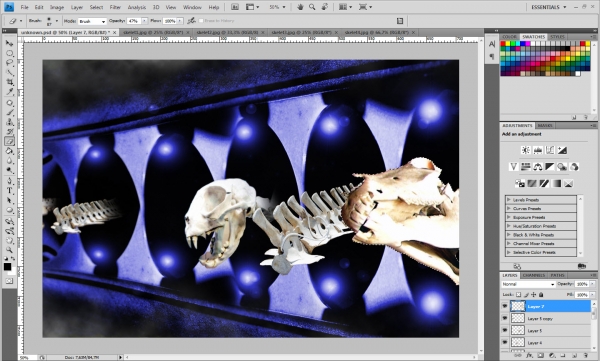
Task: Select the Lasso tool
Action: click(9, 63)
